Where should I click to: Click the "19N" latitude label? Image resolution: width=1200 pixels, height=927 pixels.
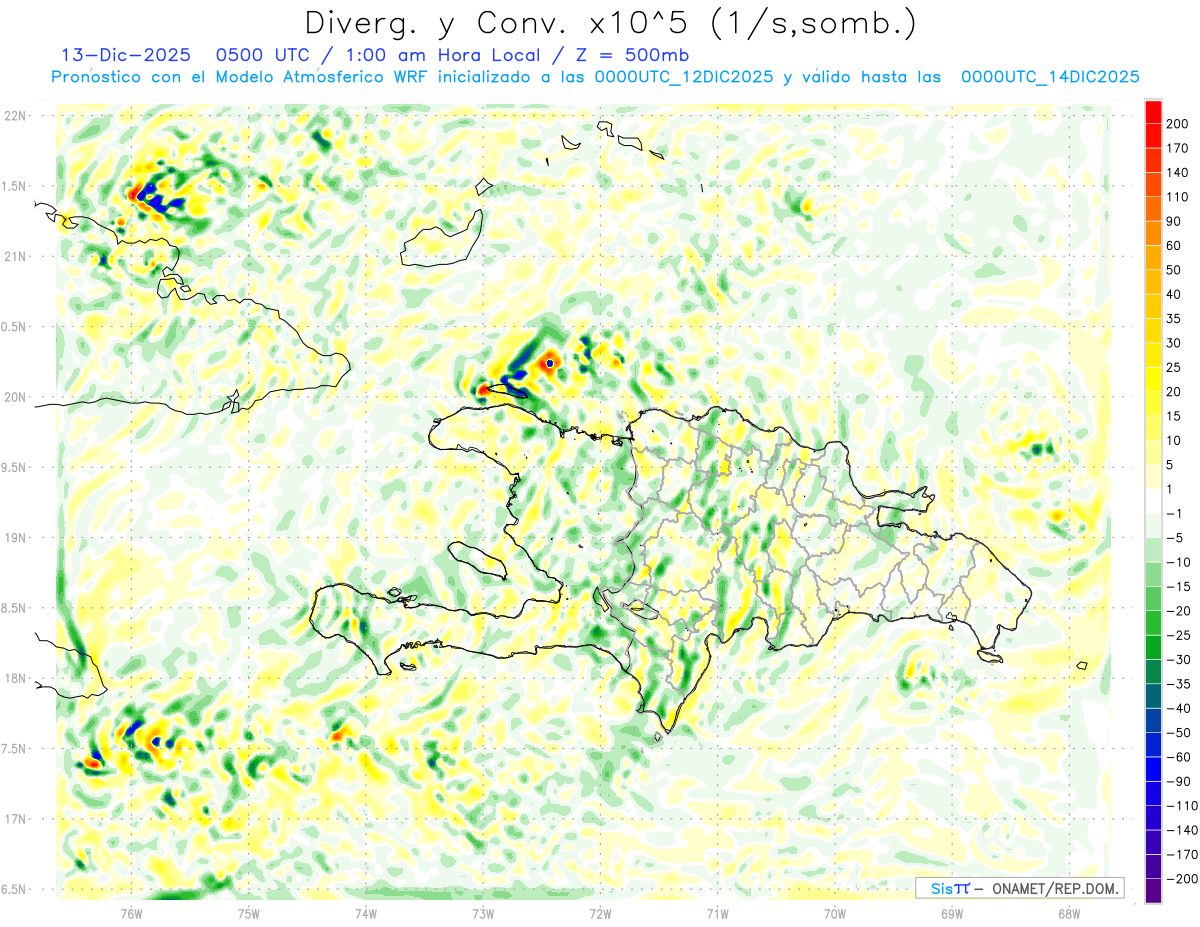point(15,538)
